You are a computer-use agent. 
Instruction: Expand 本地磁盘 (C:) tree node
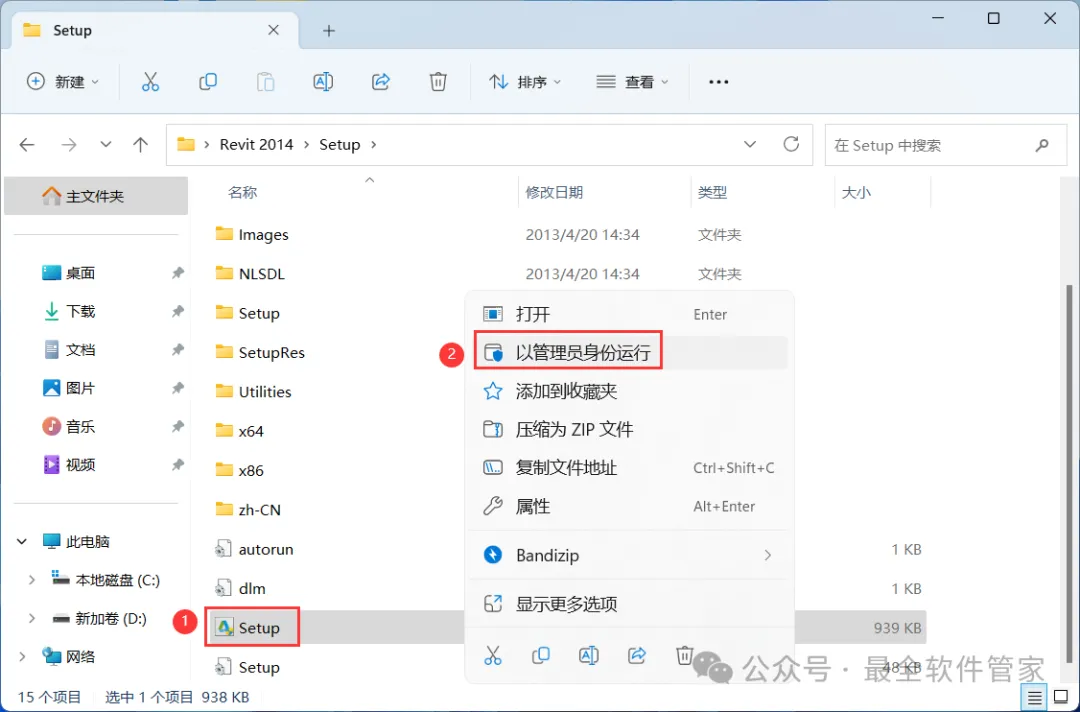(x=31, y=580)
